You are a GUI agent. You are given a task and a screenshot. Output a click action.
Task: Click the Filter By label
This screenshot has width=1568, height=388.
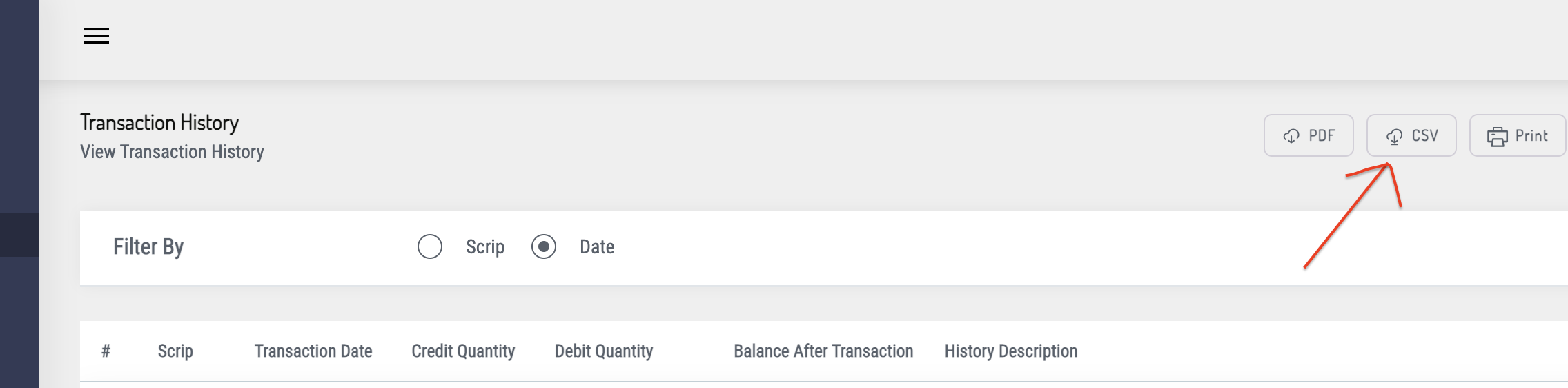click(148, 247)
